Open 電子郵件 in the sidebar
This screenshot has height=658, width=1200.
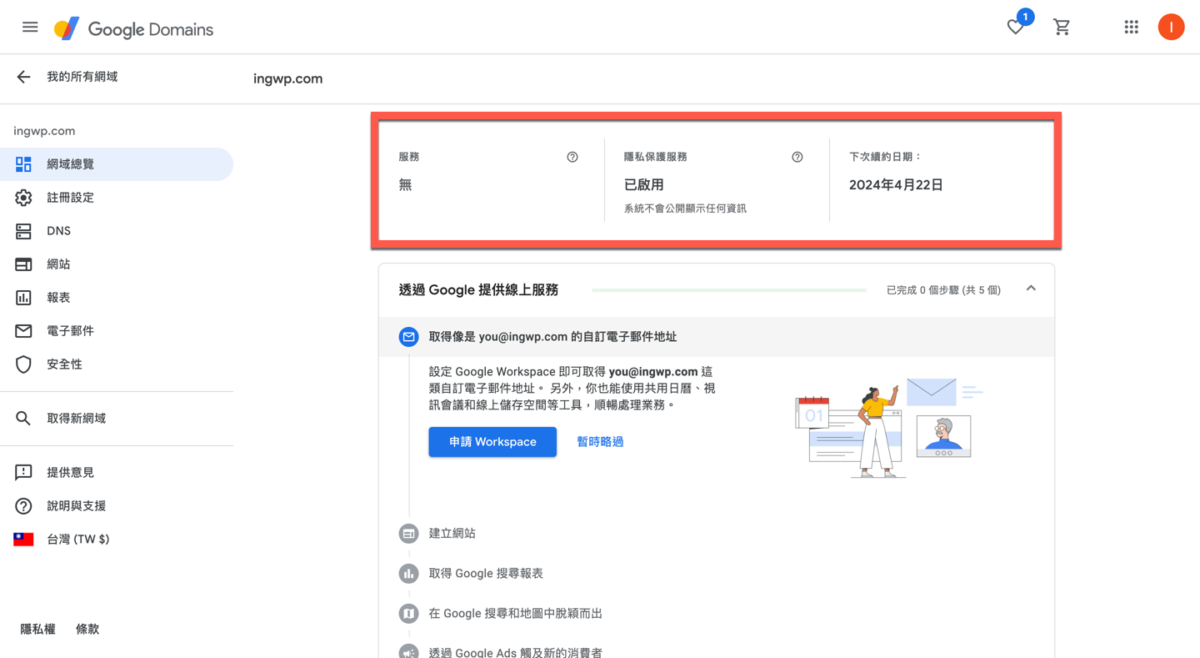point(116,331)
